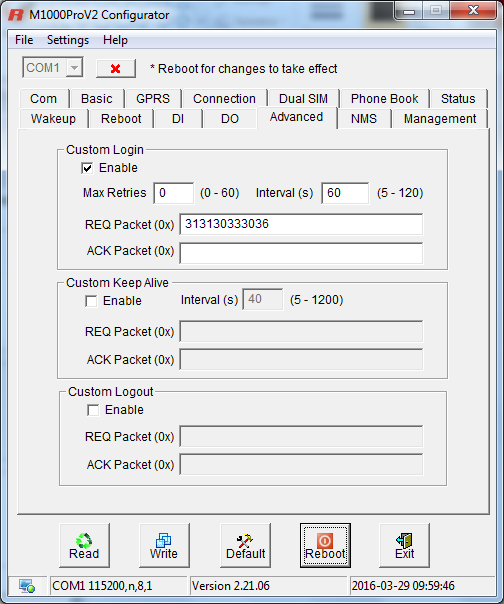Select the Advanced tab

[x=296, y=117]
